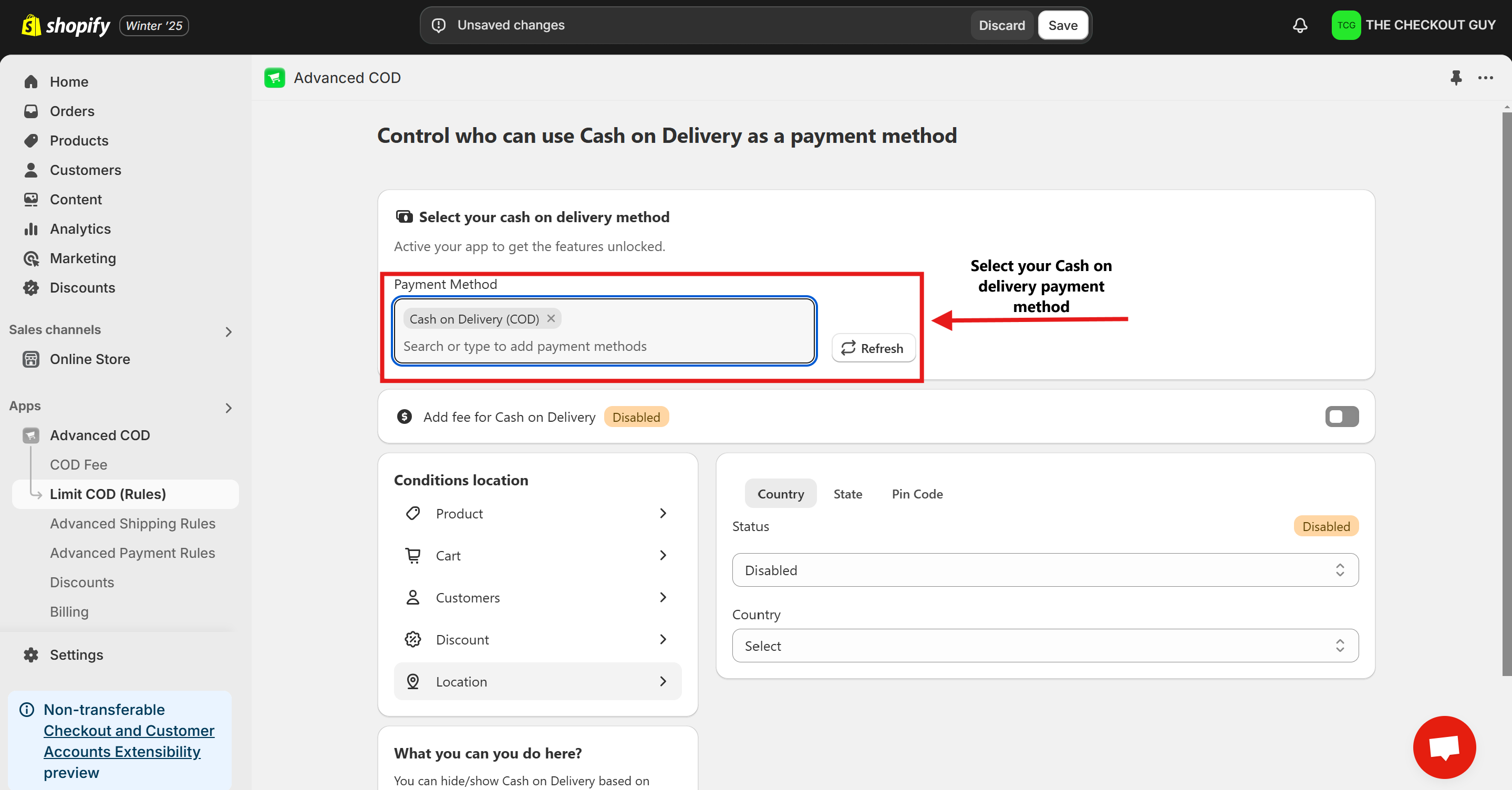Switch to the Pin Code tab
Viewport: 1512px width, 790px height.
(917, 494)
